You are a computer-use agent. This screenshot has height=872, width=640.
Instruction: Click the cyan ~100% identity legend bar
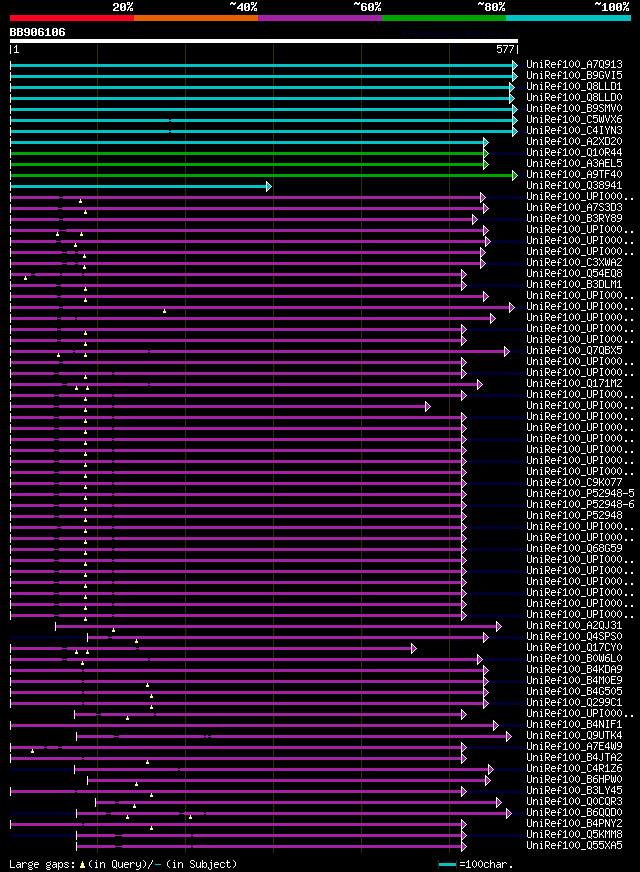[568, 18]
